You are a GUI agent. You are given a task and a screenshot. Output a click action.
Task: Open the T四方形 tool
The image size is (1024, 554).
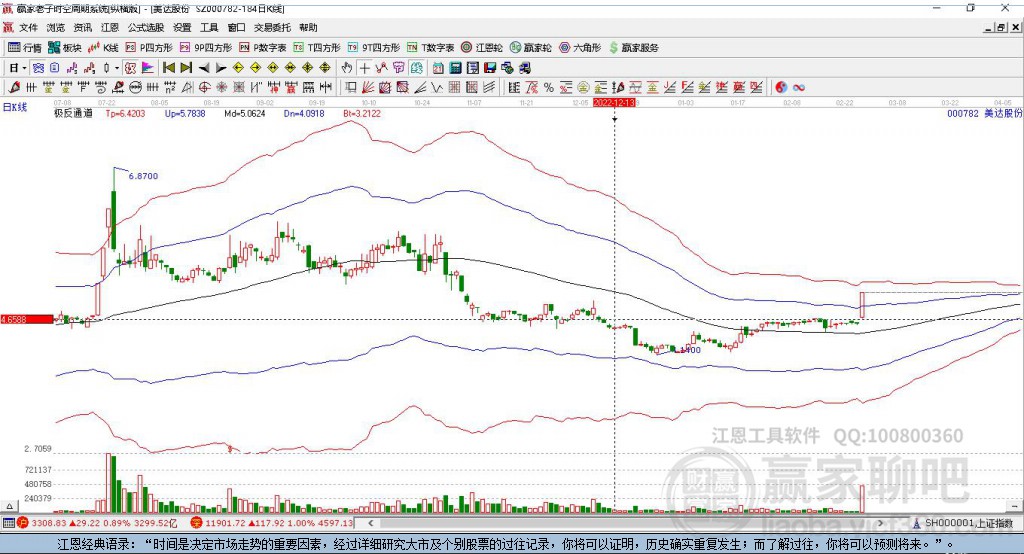317,48
